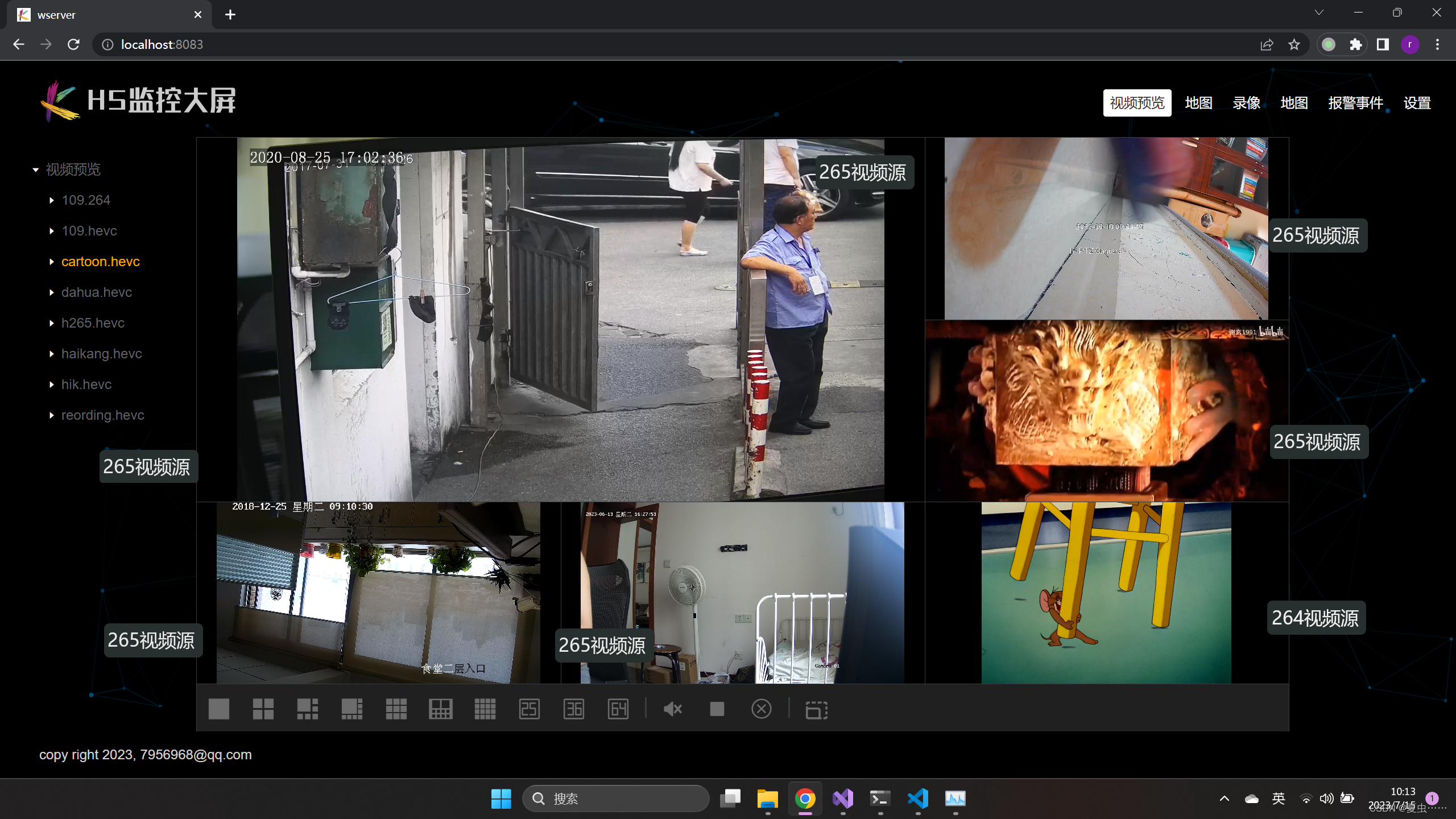The image size is (1456, 819).
Task: Collapse the 视频预览 tree root
Action: click(x=36, y=169)
